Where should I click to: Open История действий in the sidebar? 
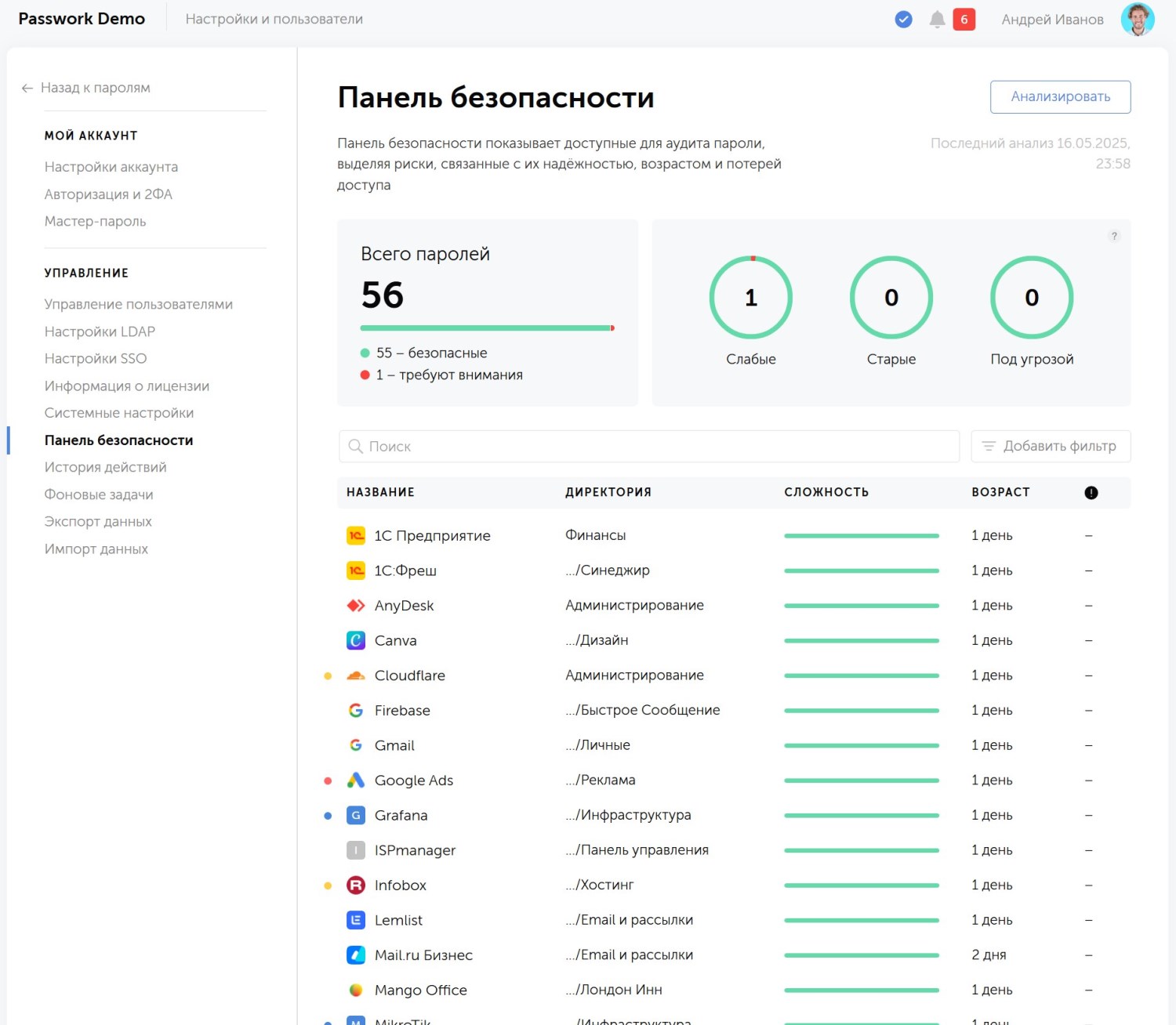105,467
